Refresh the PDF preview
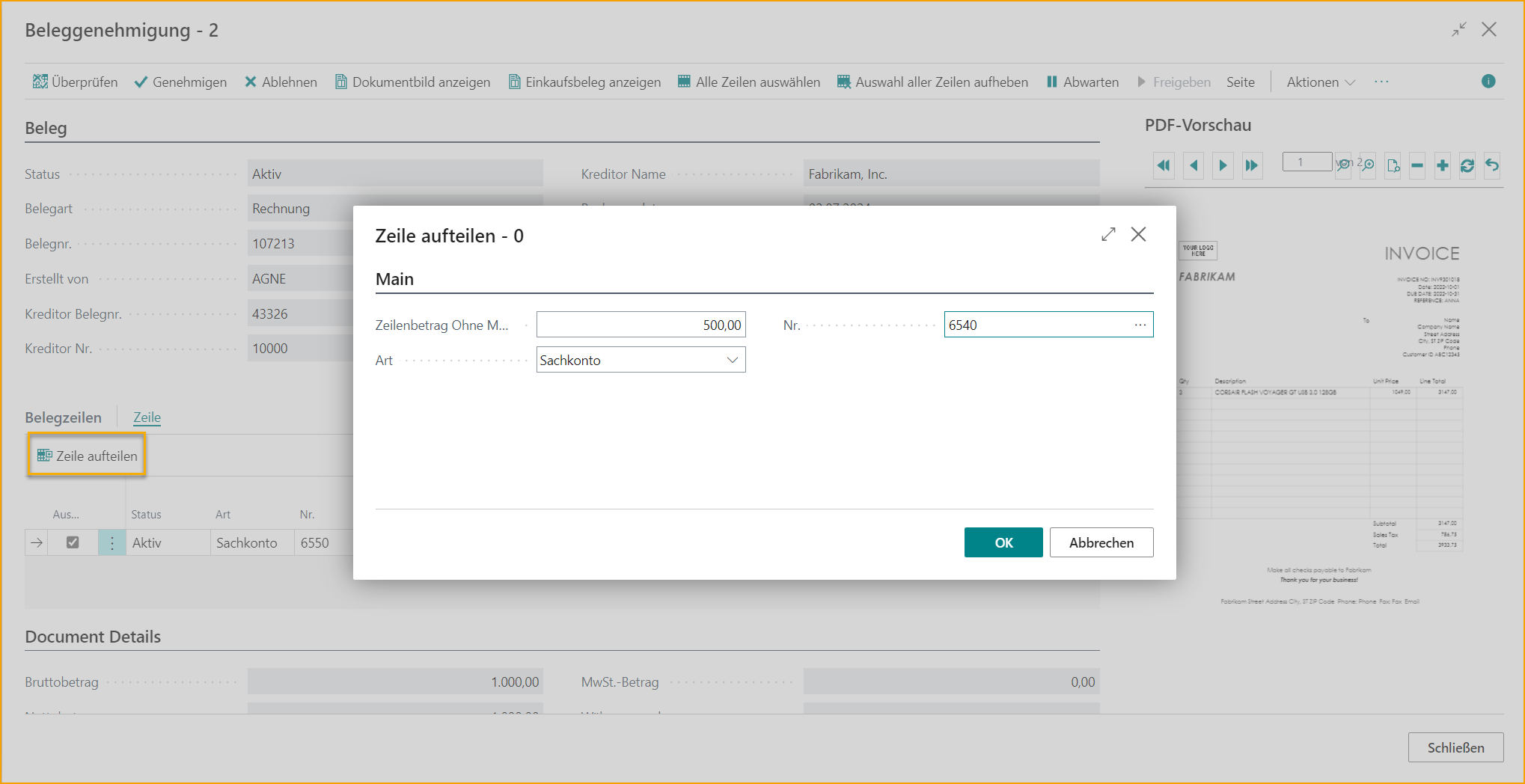Viewport: 1525px width, 784px height. pyautogui.click(x=1467, y=165)
